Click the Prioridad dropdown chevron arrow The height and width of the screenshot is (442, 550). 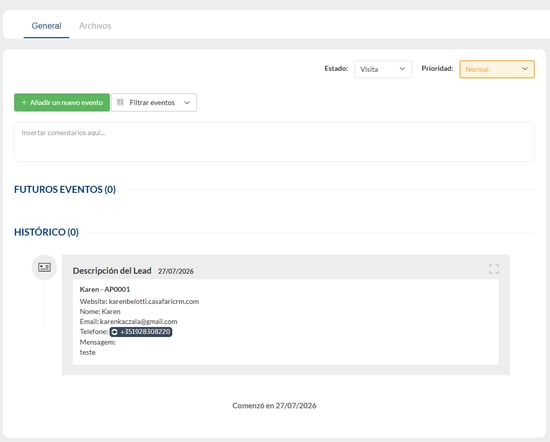click(525, 69)
